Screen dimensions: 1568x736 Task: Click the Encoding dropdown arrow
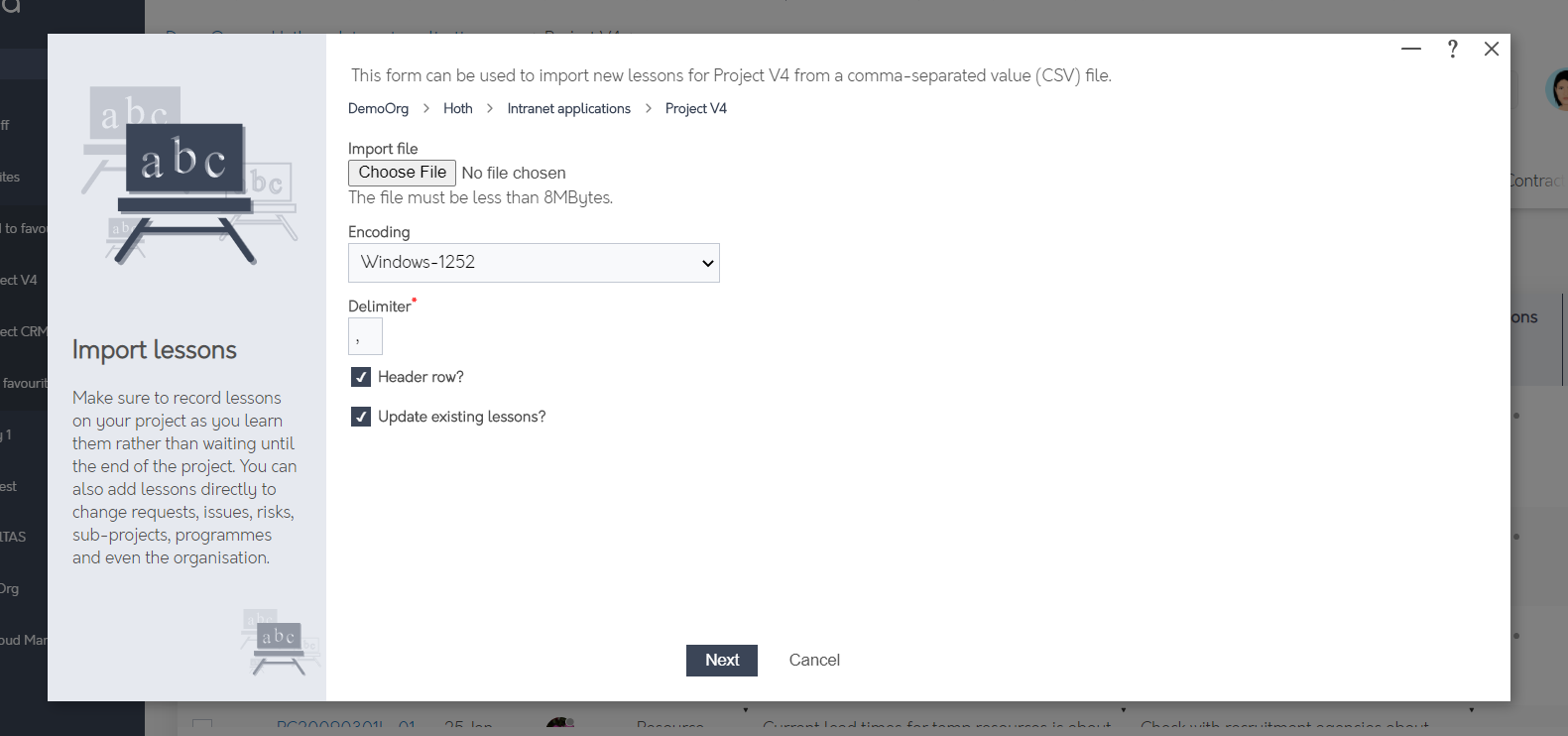708,263
